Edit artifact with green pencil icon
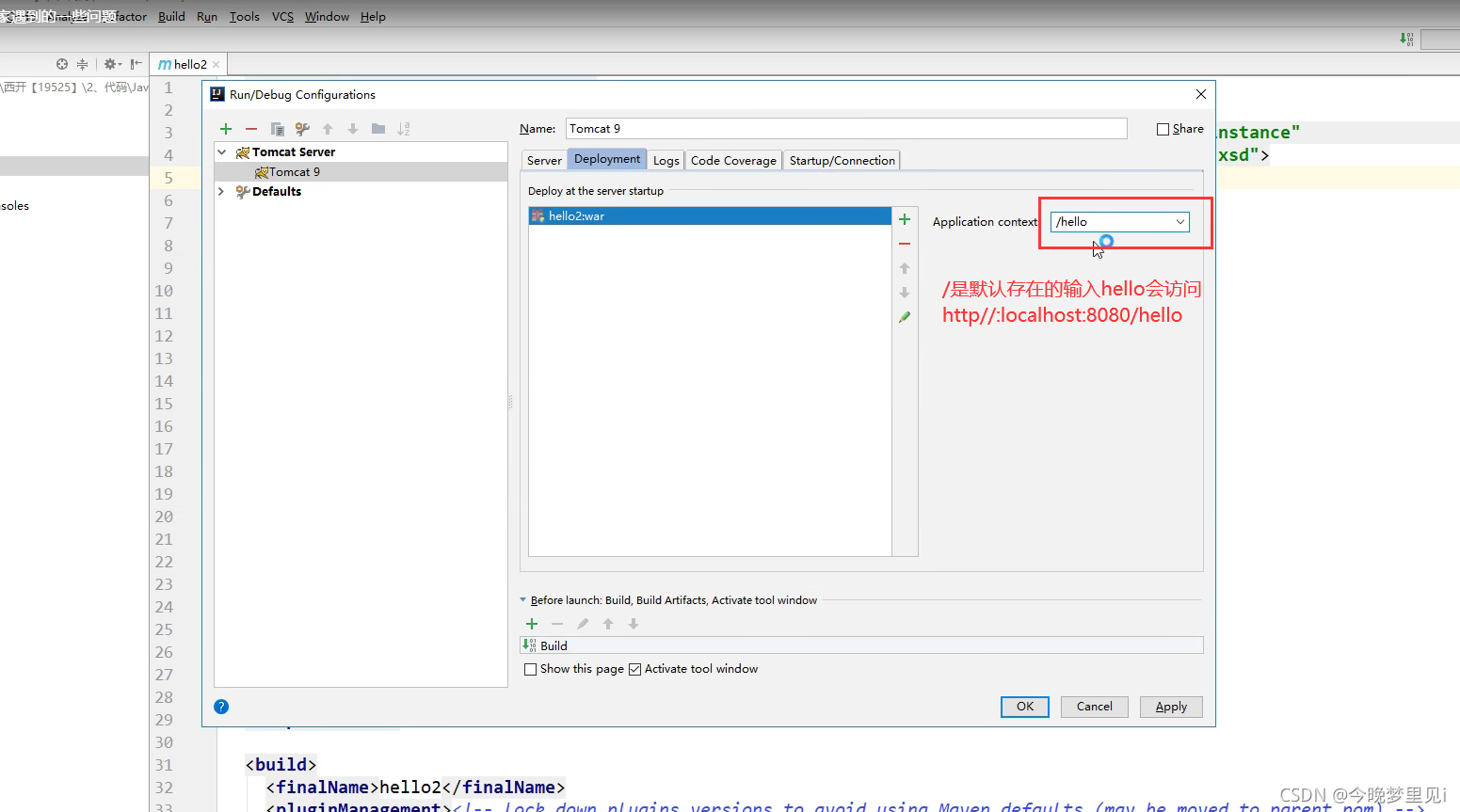The height and width of the screenshot is (812, 1460). click(905, 317)
